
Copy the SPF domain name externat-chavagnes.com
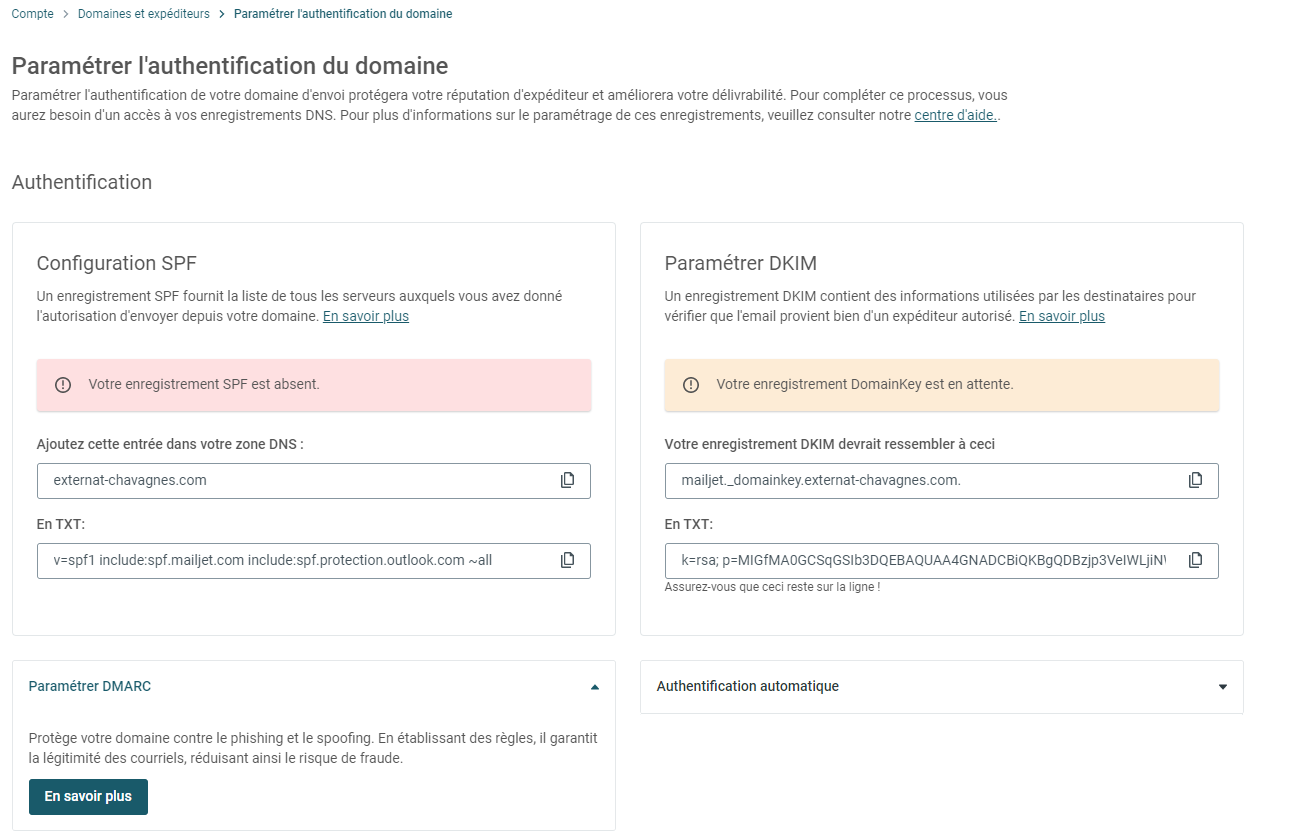[x=568, y=480]
